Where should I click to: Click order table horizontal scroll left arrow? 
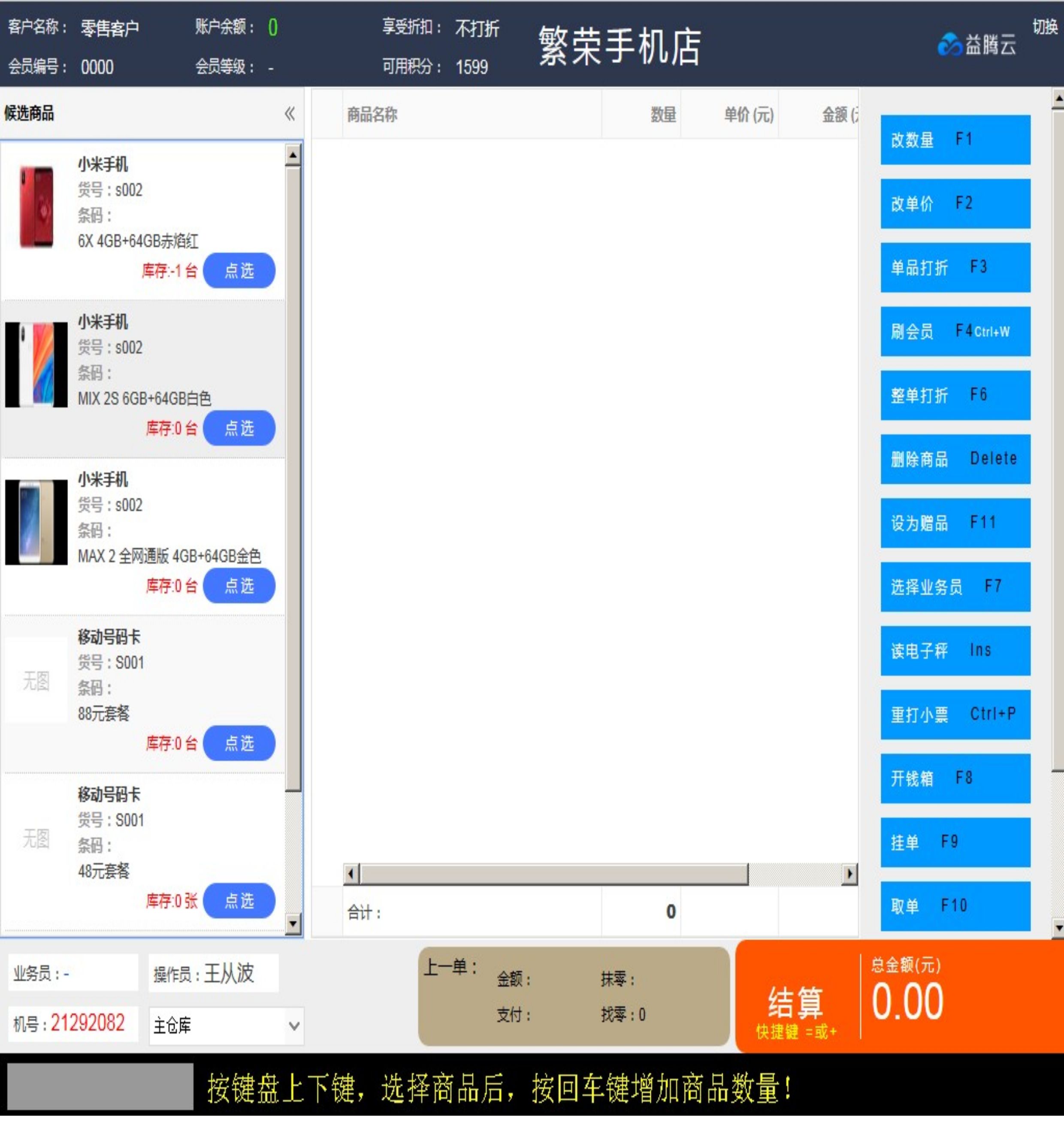coord(351,874)
